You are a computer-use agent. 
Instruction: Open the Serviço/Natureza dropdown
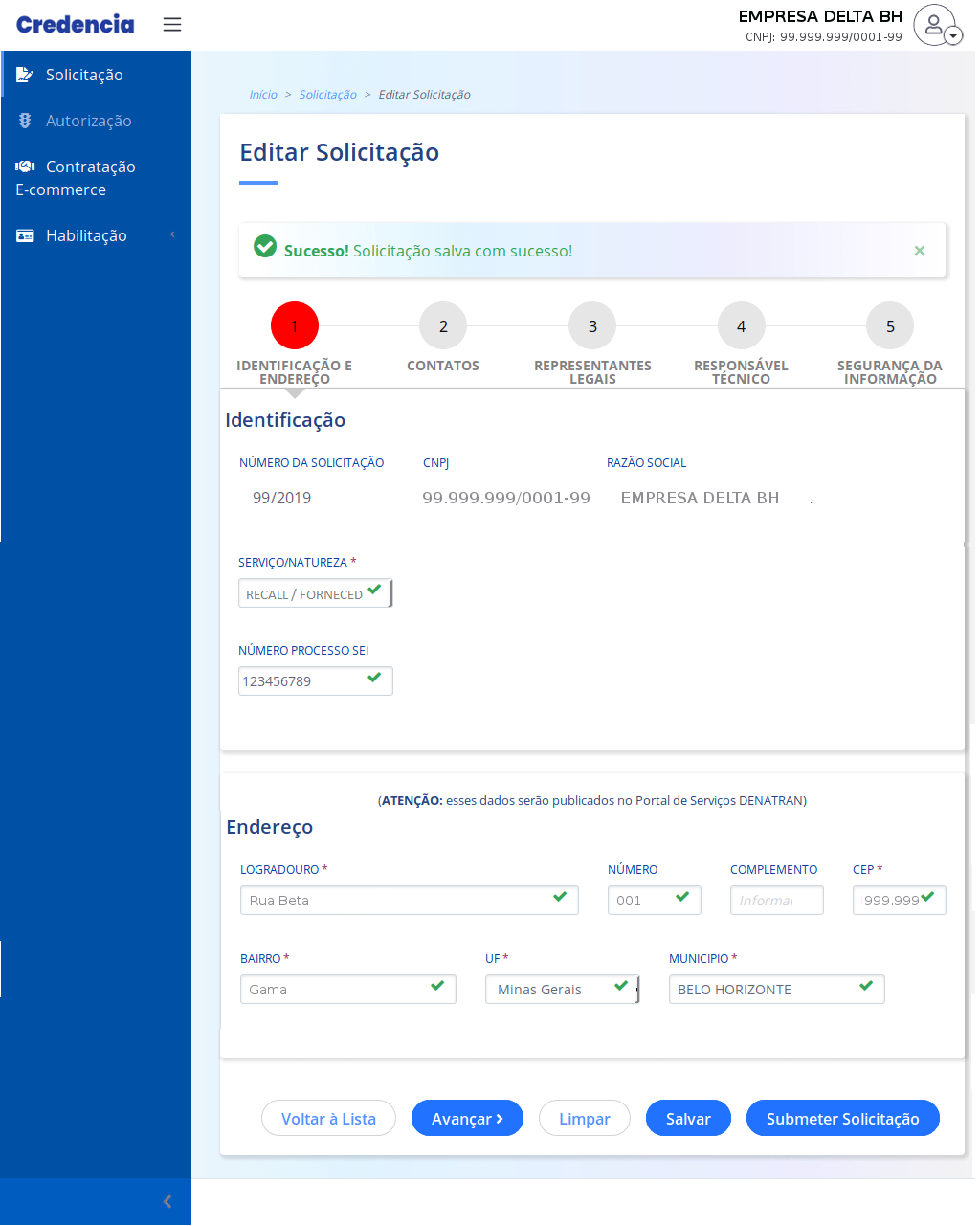coord(315,594)
